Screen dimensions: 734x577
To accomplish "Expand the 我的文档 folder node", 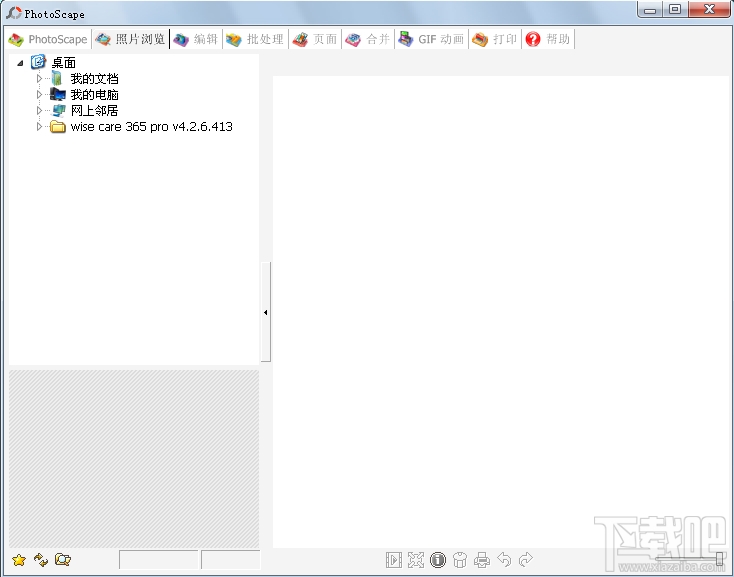I will point(39,79).
